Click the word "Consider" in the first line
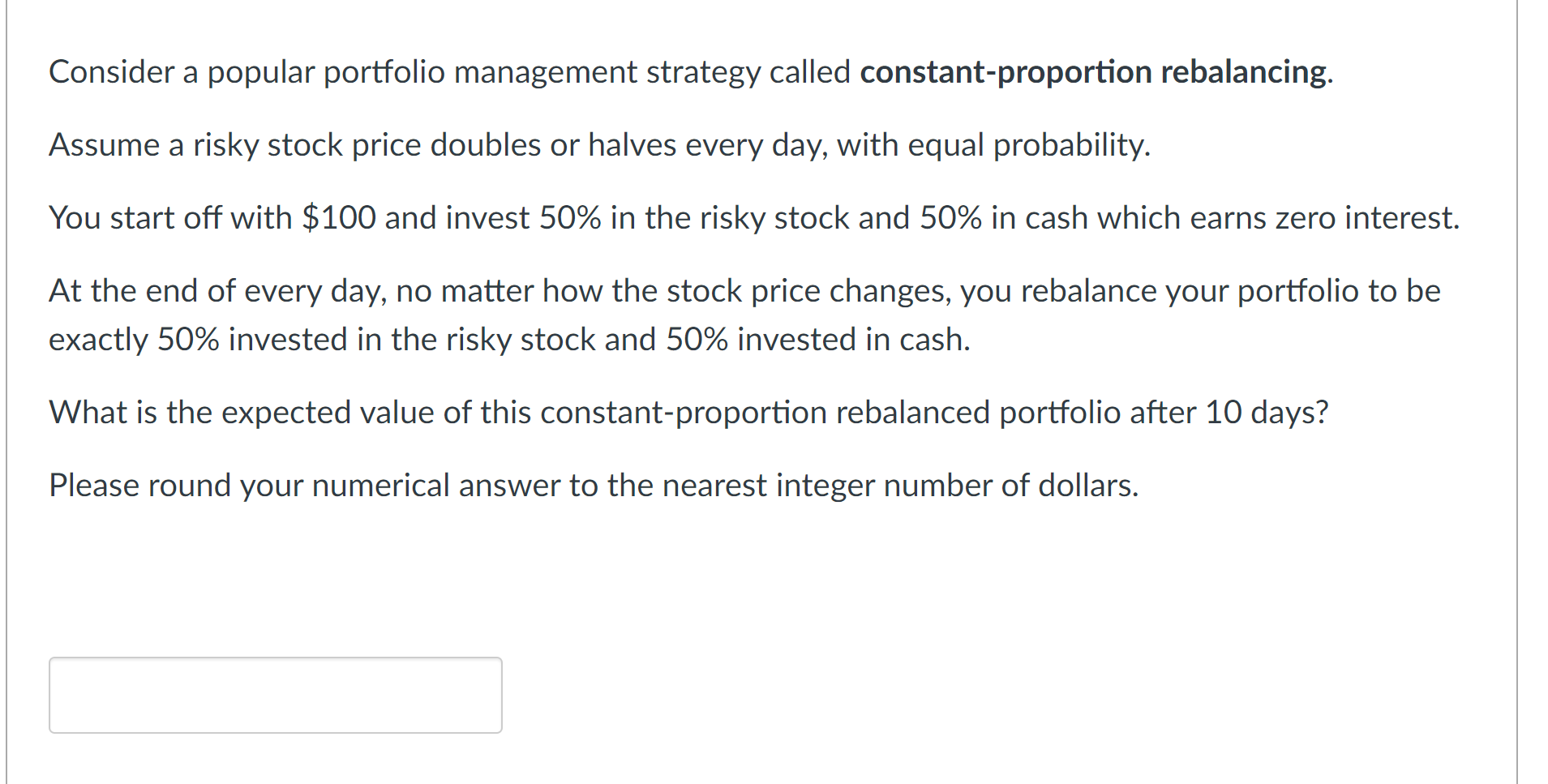The image size is (1548, 784). (x=111, y=72)
